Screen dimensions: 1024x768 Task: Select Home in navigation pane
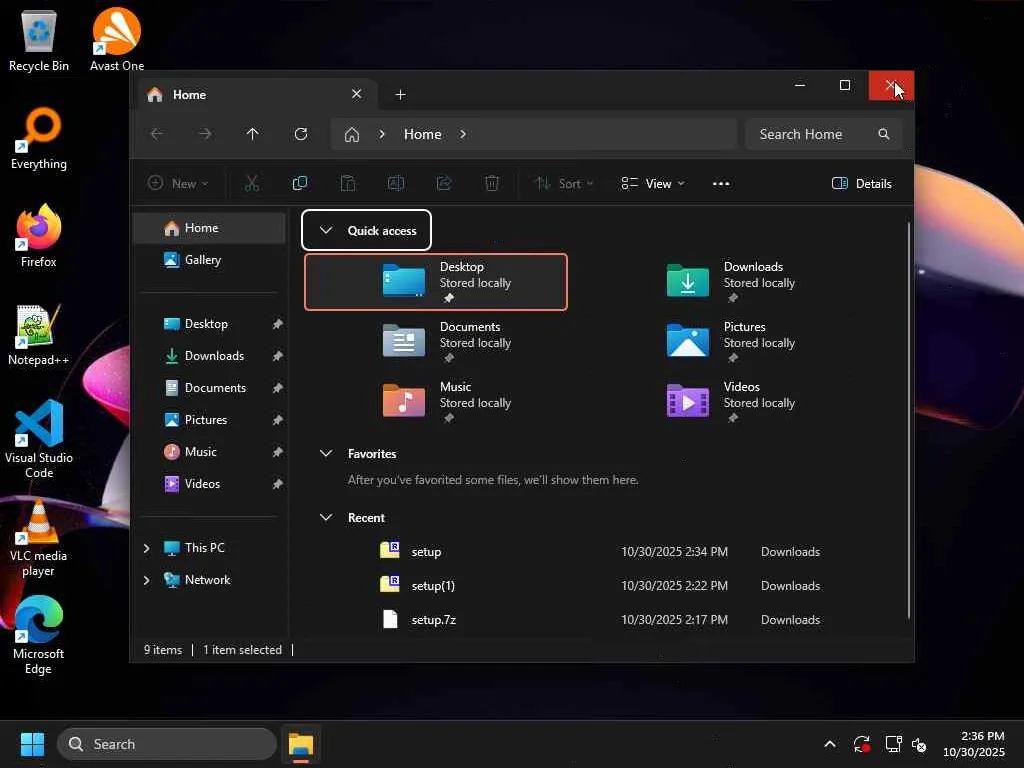210,228
